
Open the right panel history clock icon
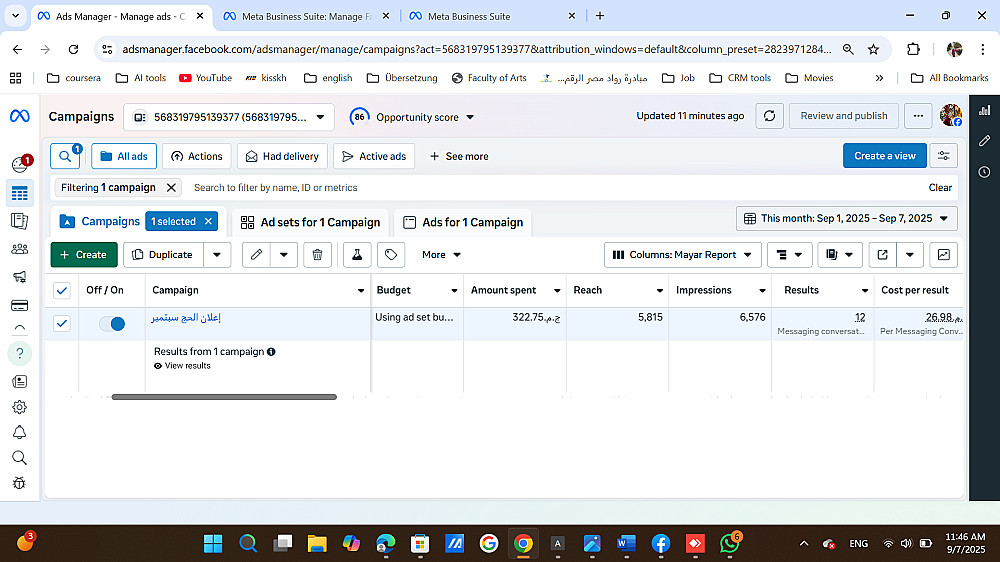tap(985, 172)
